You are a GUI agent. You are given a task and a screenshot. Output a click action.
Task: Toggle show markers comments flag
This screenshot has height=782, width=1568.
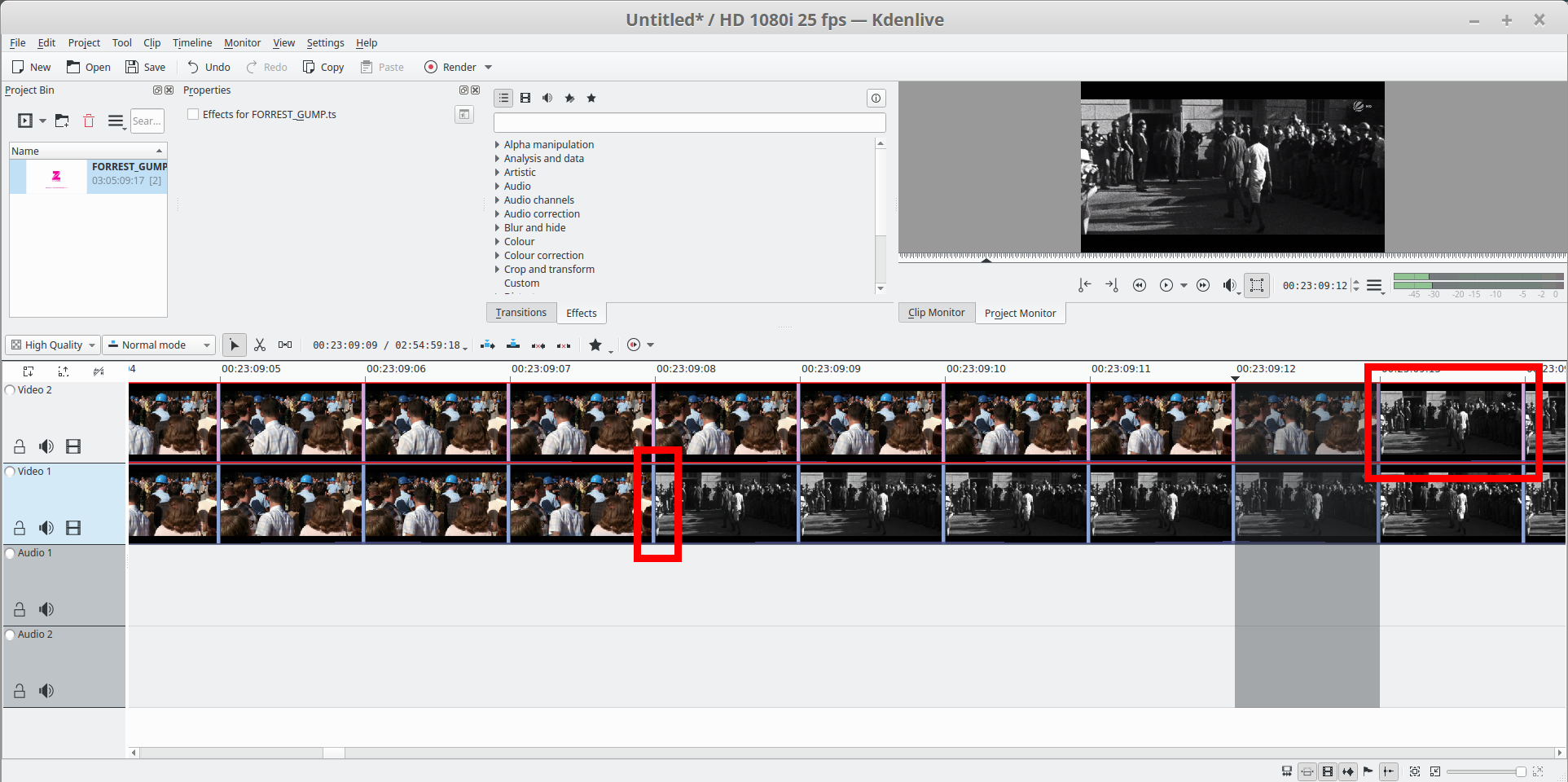click(1368, 771)
